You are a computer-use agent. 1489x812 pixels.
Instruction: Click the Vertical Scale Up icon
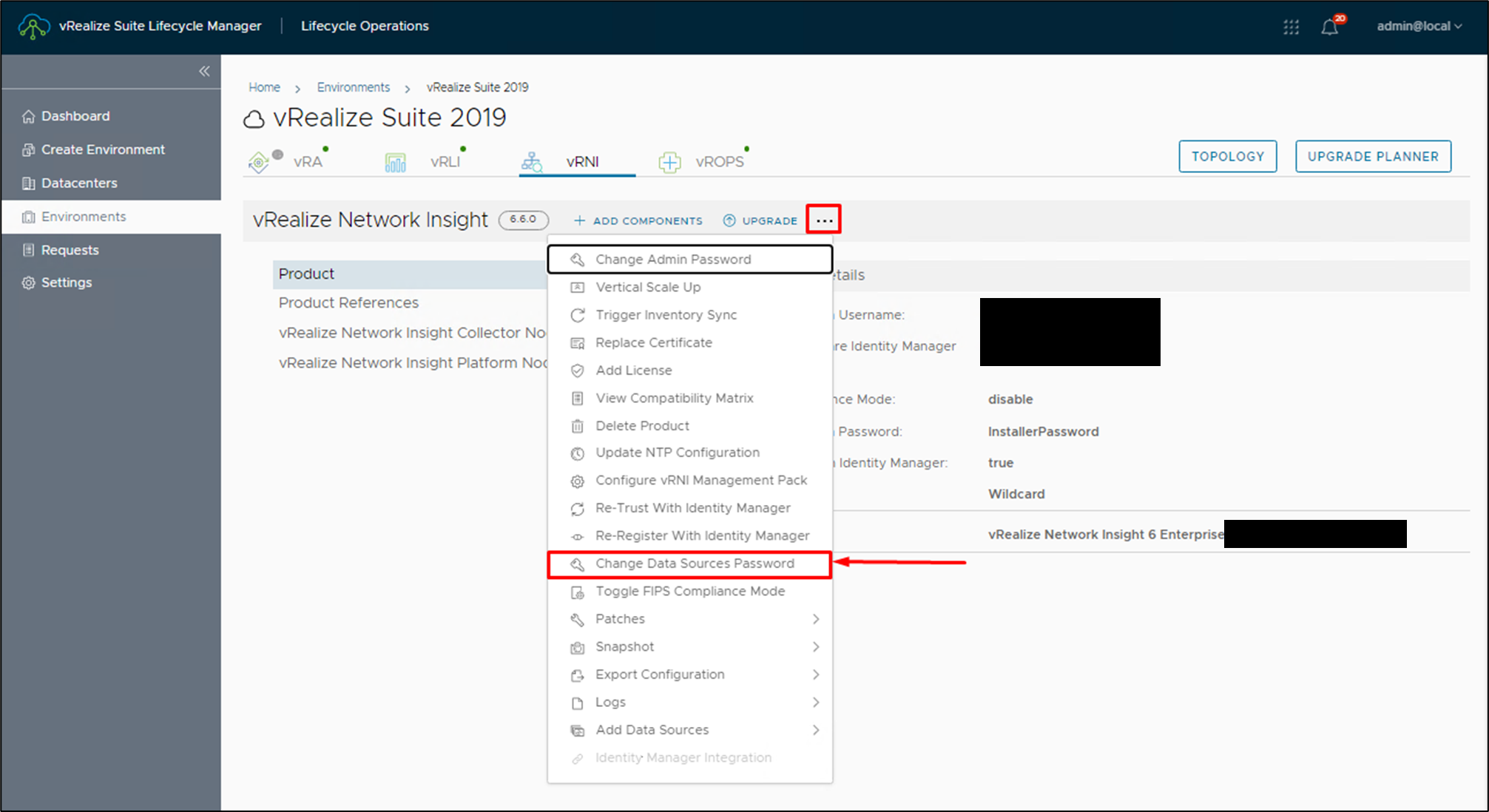tap(578, 287)
